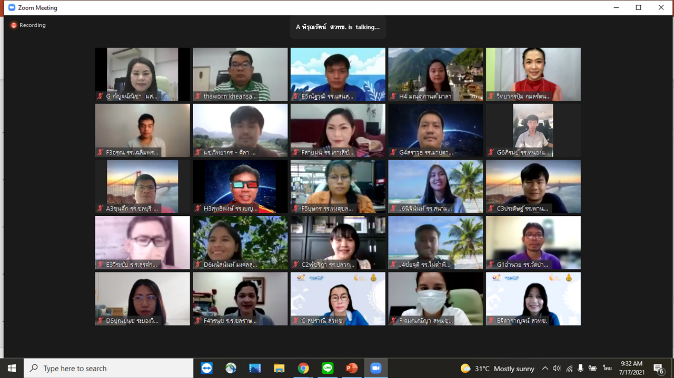Click the "is talking" speaker banner
This screenshot has height=378, width=674.
pyautogui.click(x=337, y=27)
